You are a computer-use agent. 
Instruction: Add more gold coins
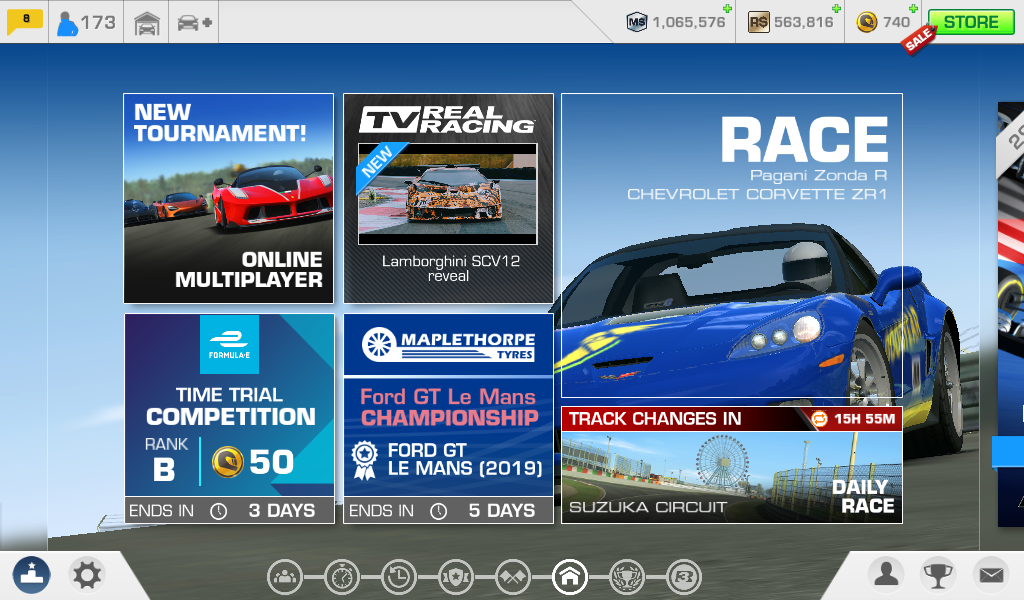click(913, 8)
